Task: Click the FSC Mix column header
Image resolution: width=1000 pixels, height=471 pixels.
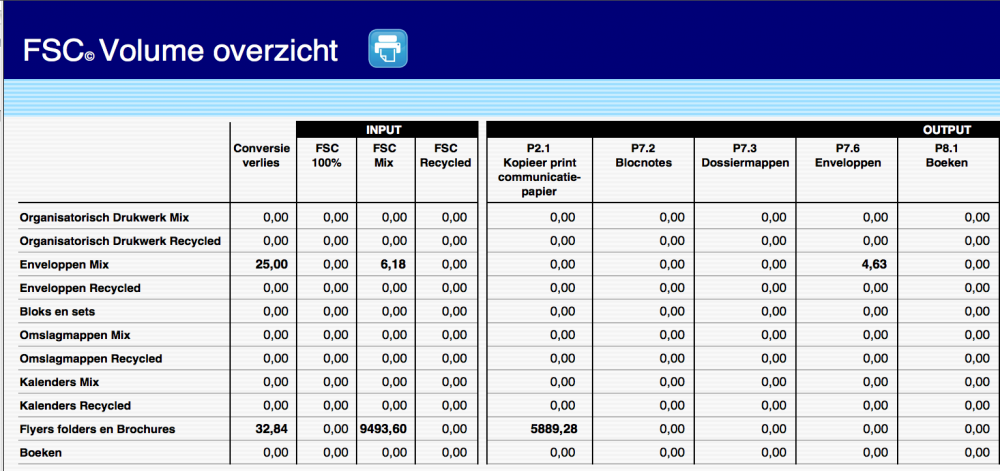Action: [385, 155]
